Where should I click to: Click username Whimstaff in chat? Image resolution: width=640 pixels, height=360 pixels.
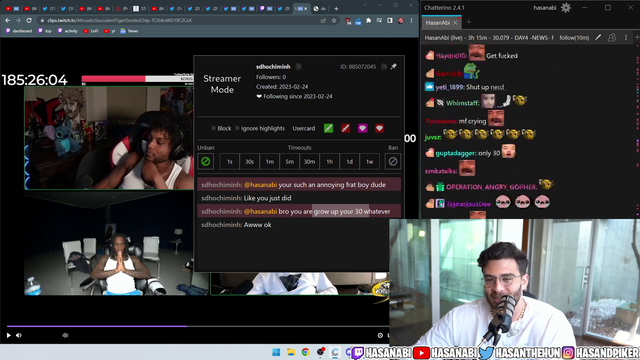coord(462,103)
